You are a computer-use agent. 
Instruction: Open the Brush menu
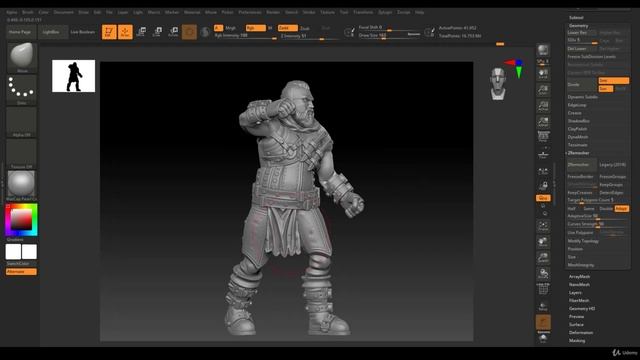[x=28, y=12]
